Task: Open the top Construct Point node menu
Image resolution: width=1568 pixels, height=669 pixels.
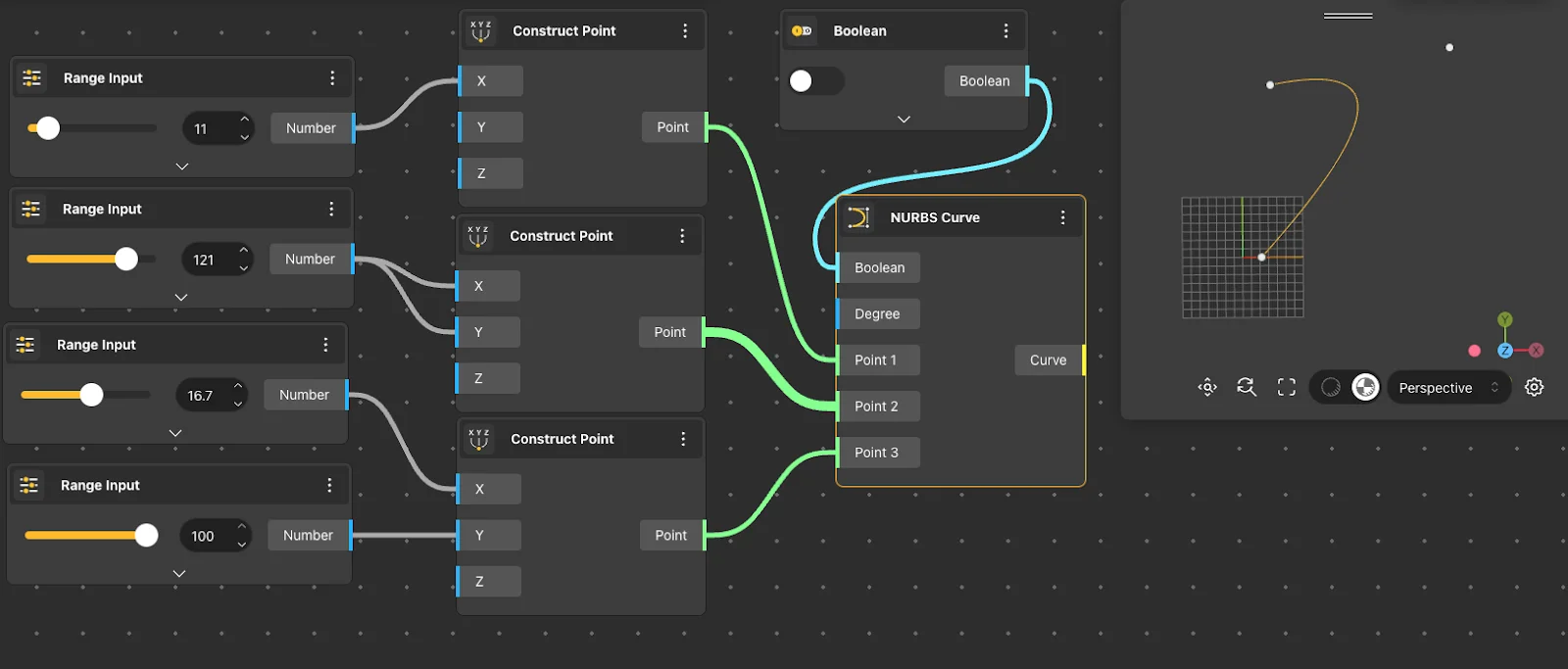Action: click(x=685, y=31)
